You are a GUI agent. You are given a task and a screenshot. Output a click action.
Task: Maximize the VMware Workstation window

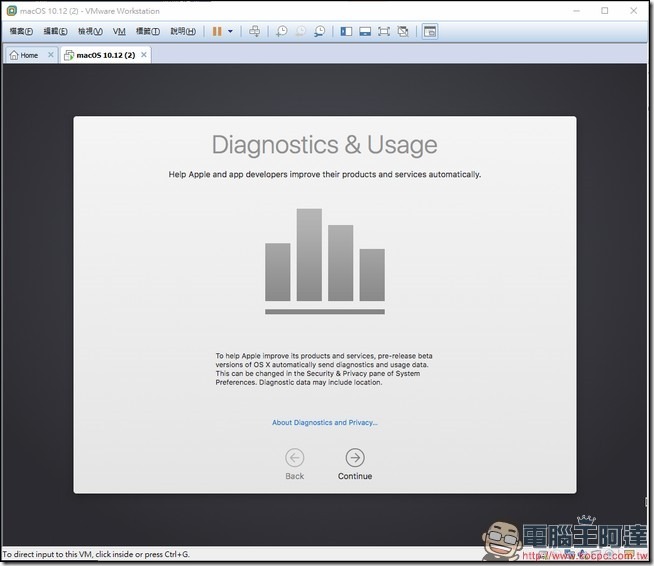coord(605,11)
